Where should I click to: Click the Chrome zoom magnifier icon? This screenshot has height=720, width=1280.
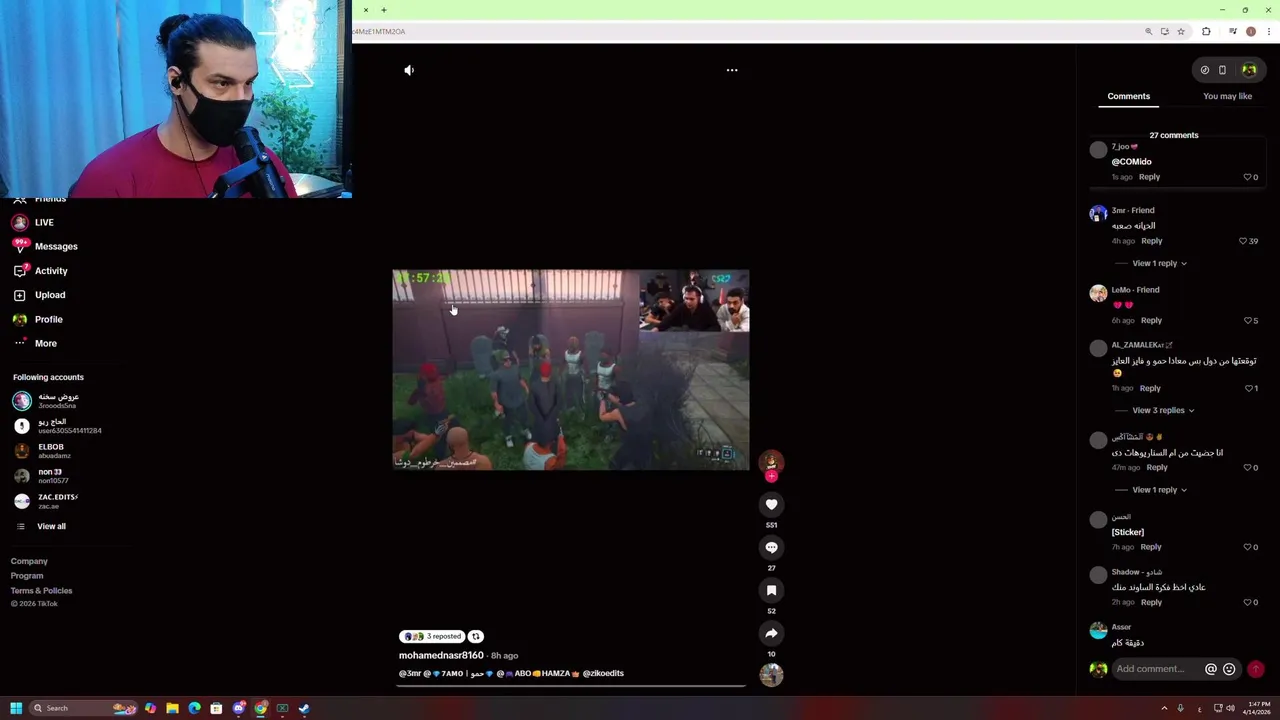[1149, 32]
